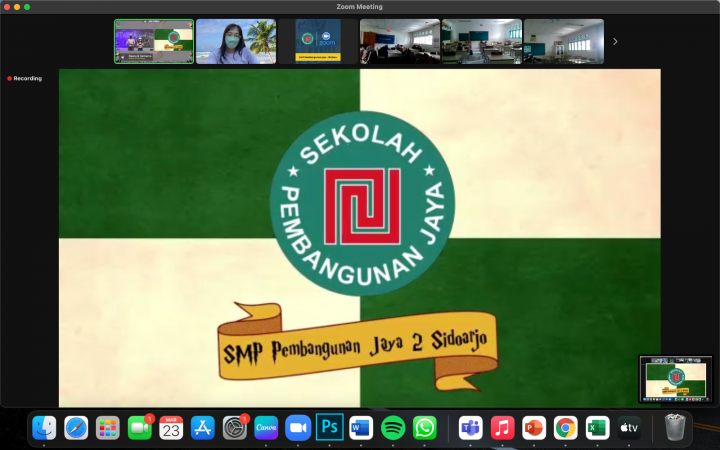
Task: Launch Photoshop from the dock
Action: tap(330, 428)
